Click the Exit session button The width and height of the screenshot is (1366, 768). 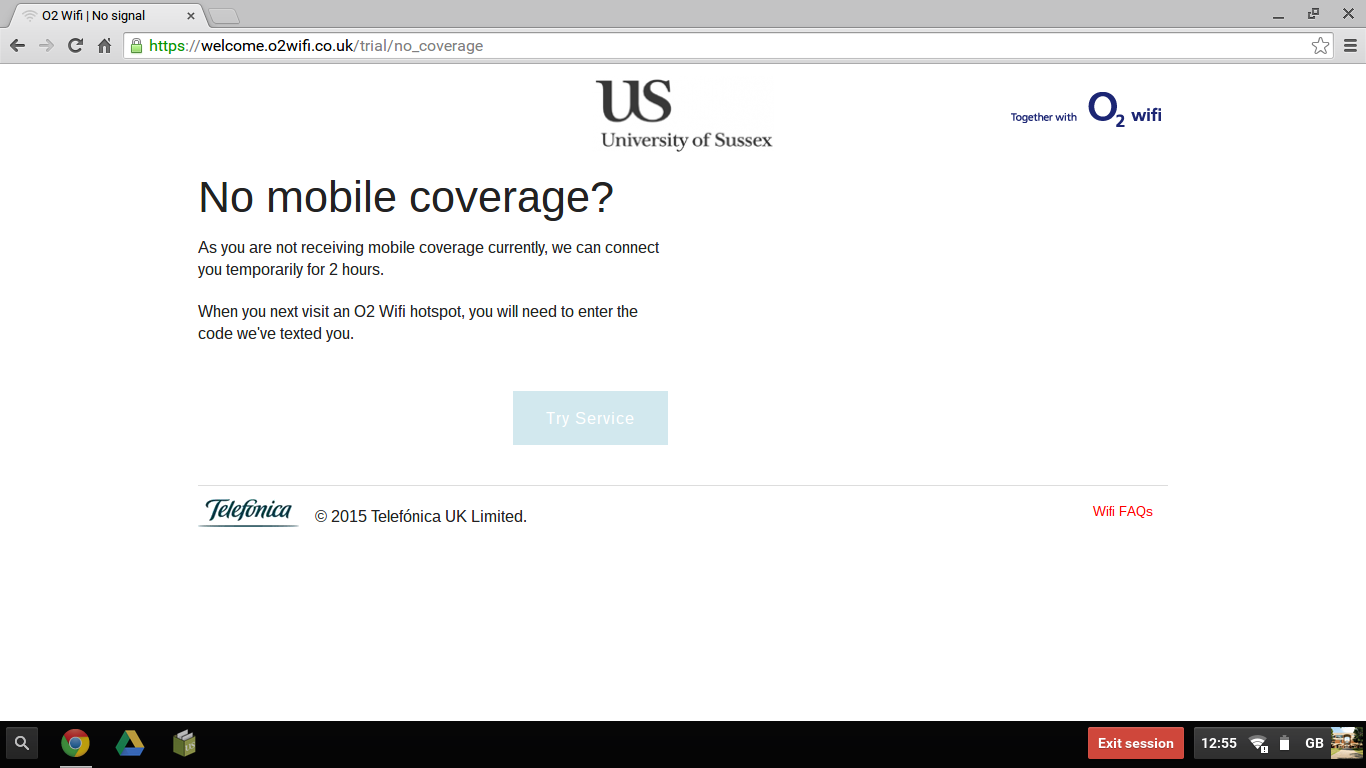pos(1136,743)
